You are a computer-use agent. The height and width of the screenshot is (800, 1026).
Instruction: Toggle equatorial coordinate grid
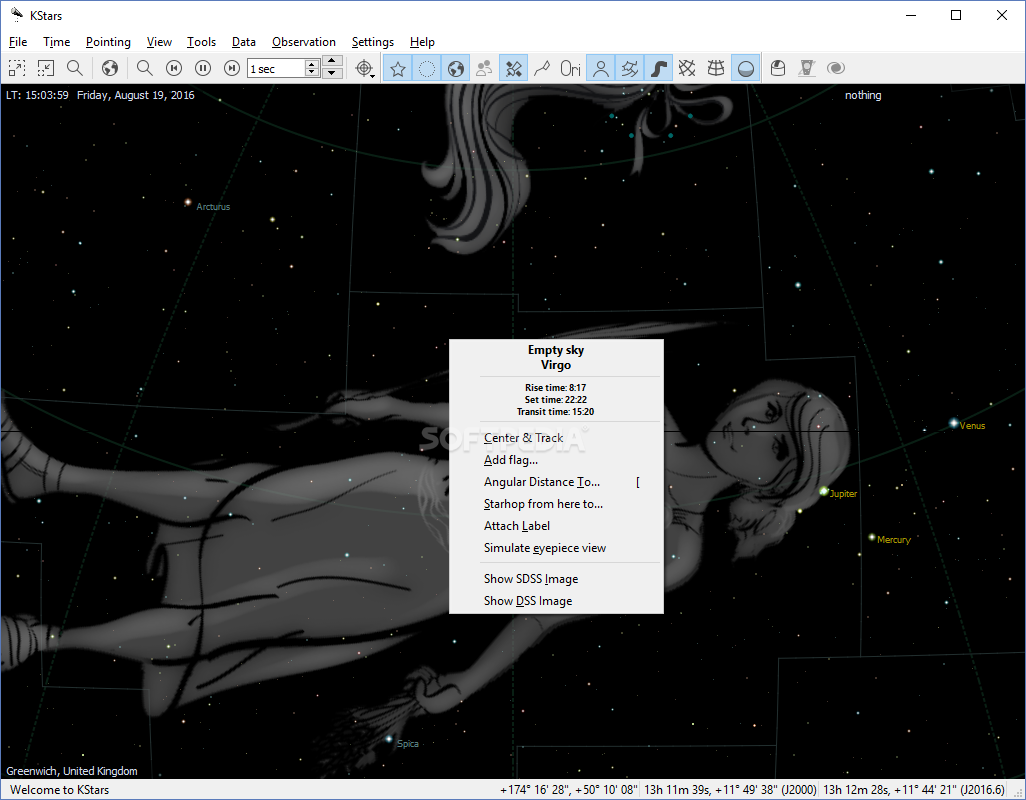pyautogui.click(x=687, y=68)
